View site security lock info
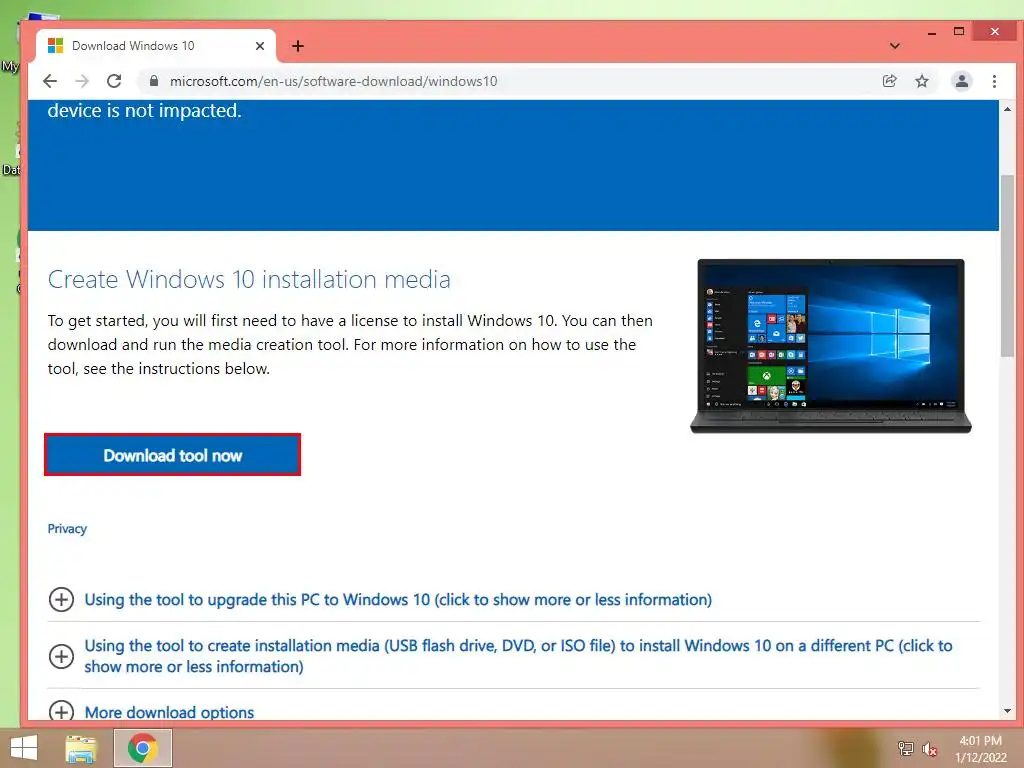The width and height of the screenshot is (1024, 768). pos(154,81)
